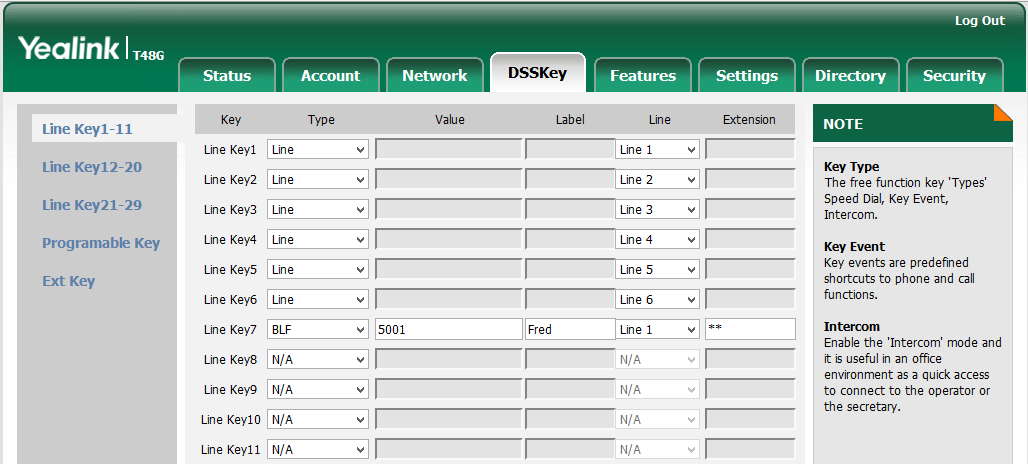Click the Yealink T48G logo
This screenshot has height=464, width=1028.
point(90,49)
